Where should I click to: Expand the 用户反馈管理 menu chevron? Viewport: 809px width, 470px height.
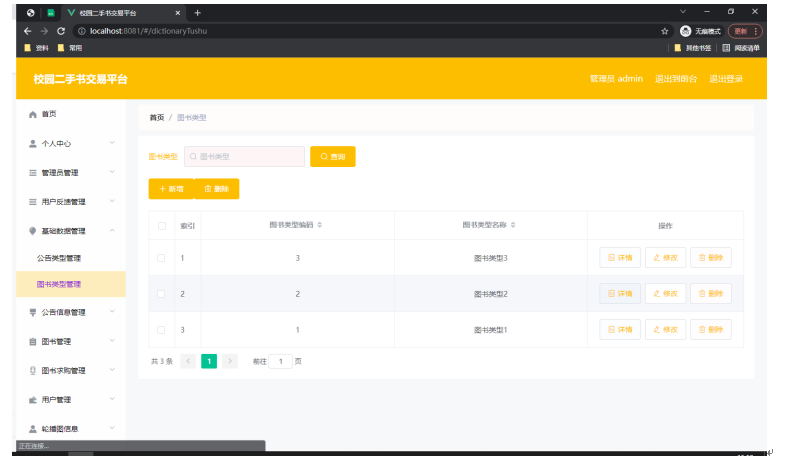(112, 201)
